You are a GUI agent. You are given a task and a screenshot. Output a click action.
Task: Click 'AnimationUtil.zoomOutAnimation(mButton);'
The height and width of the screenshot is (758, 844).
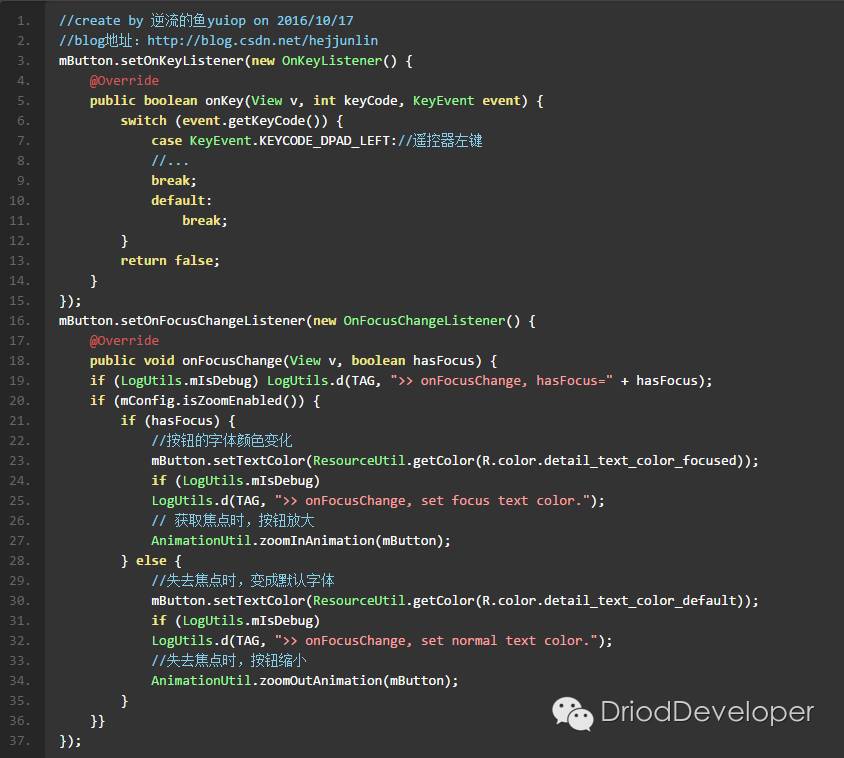305,680
